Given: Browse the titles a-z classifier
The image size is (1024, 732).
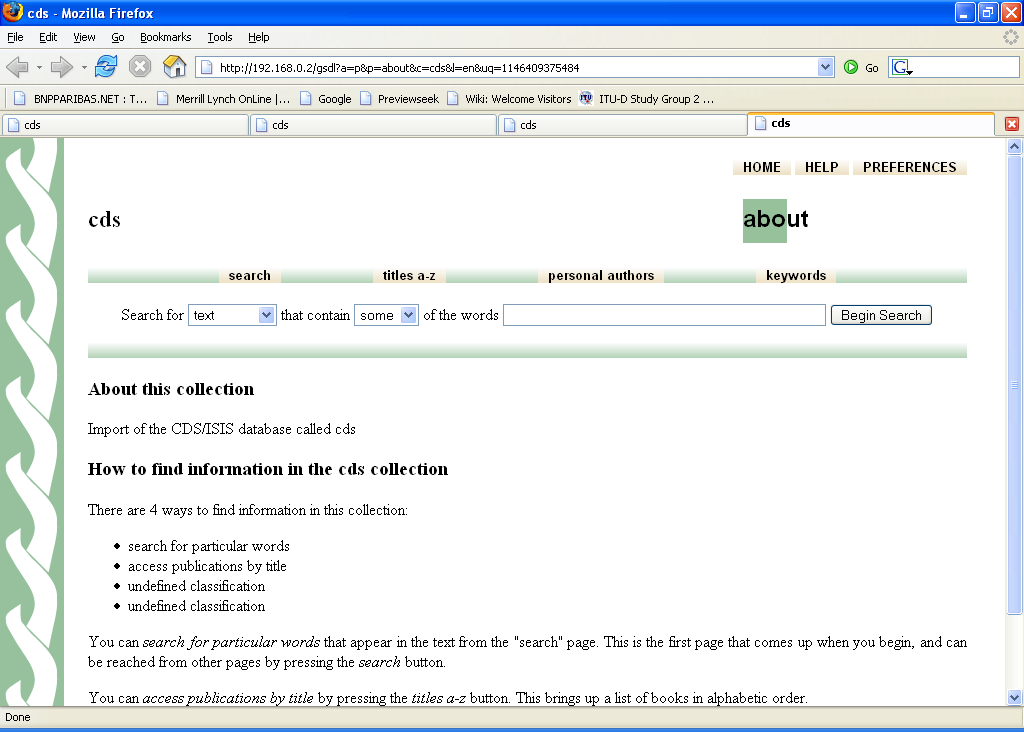Looking at the screenshot, I should pyautogui.click(x=409, y=276).
